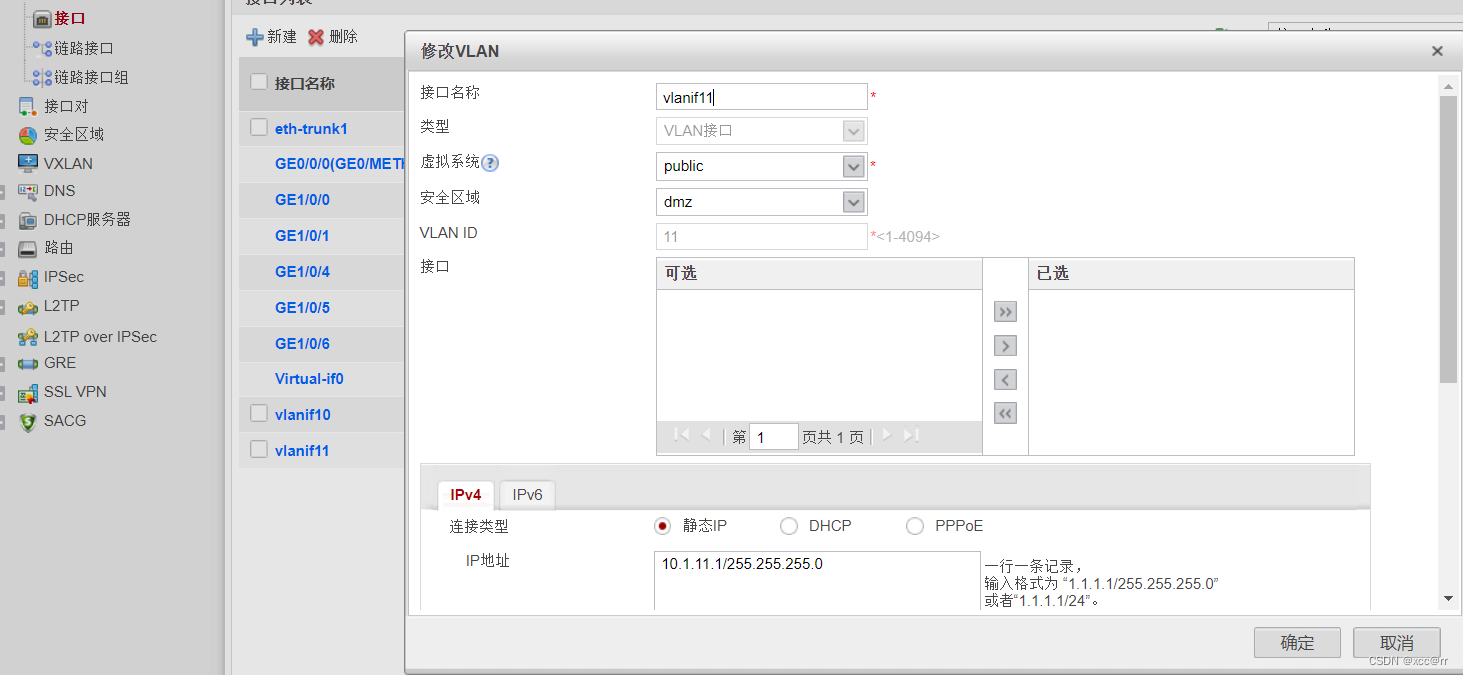Screen dimensions: 1463x675
Task: Open the 安全区域 dmz dropdown
Action: 853,201
